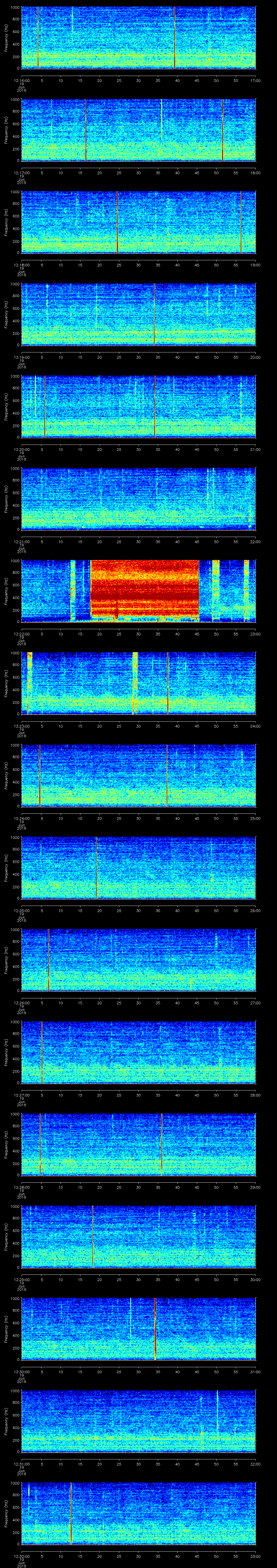Image resolution: width=277 pixels, height=1568 pixels.
Task: Open the 12:19 spectrogram panel
Action: pos(138,314)
